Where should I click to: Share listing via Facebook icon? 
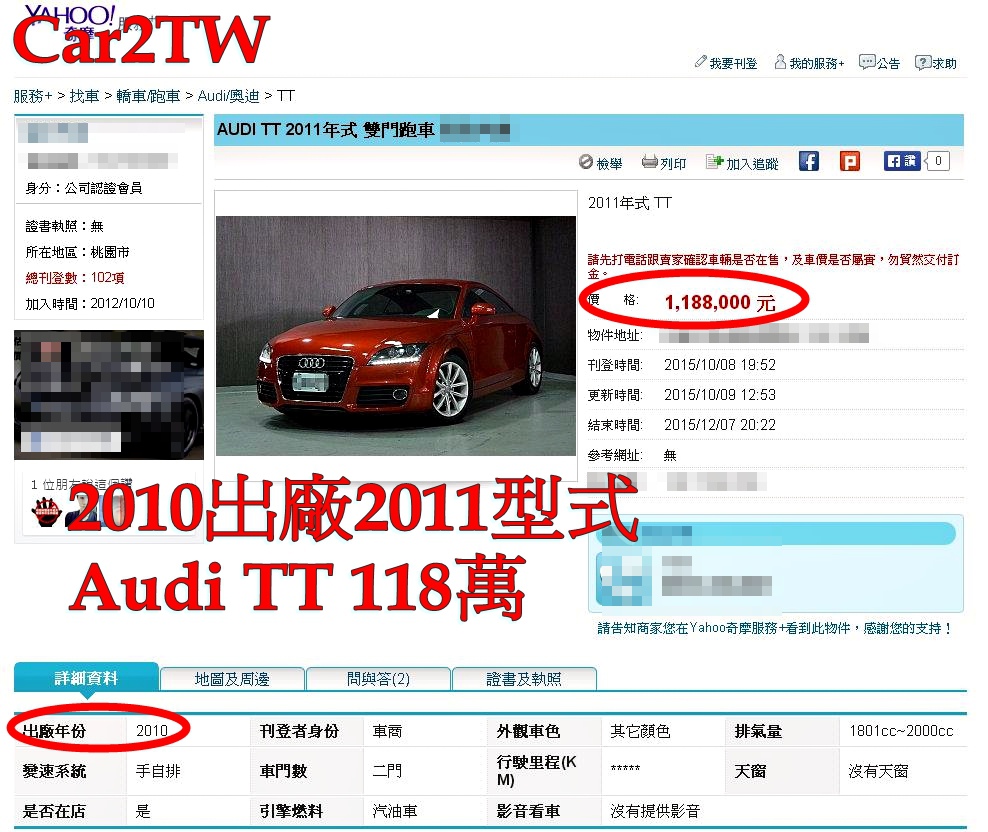tap(808, 161)
